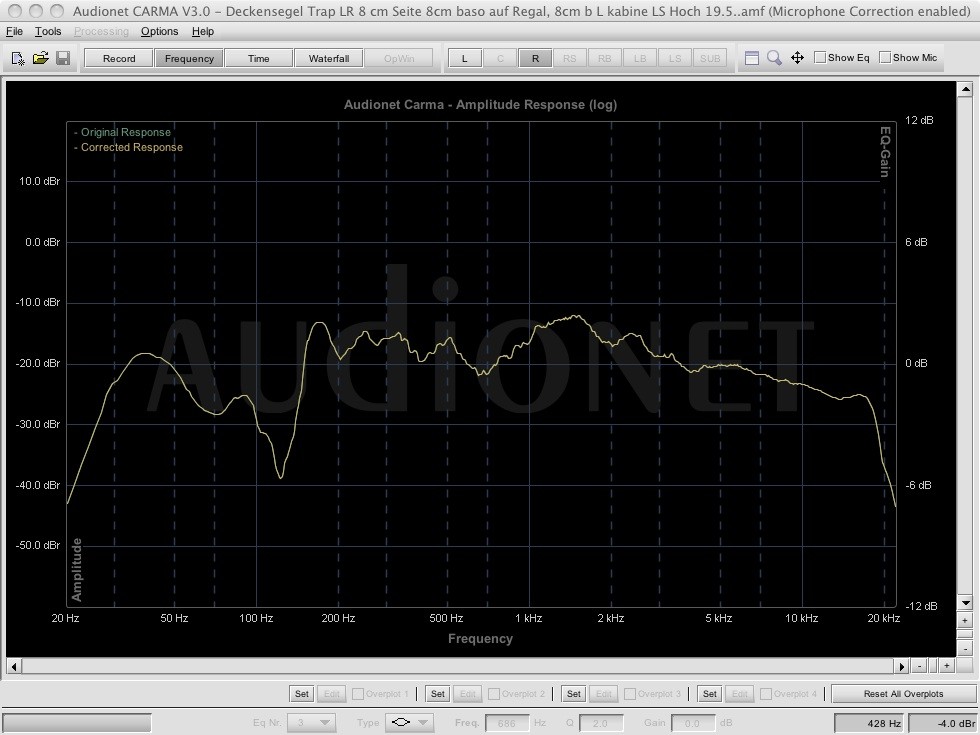Screen dimensions: 980x735
Task: Click the floppy disk save icon
Action: click(x=63, y=58)
